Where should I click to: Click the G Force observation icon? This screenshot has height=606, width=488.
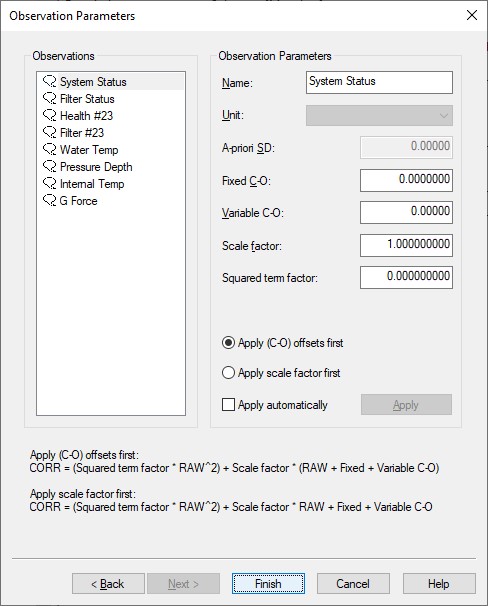(x=49, y=201)
